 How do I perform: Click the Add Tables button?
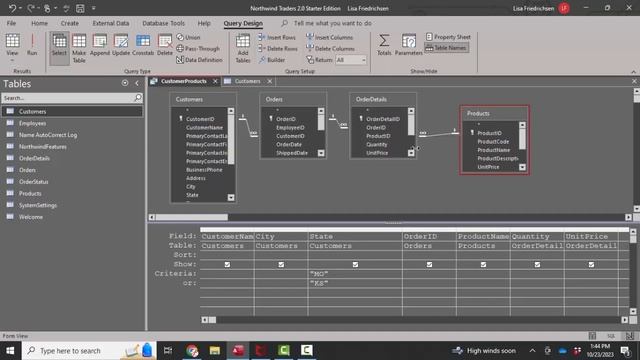(243, 48)
